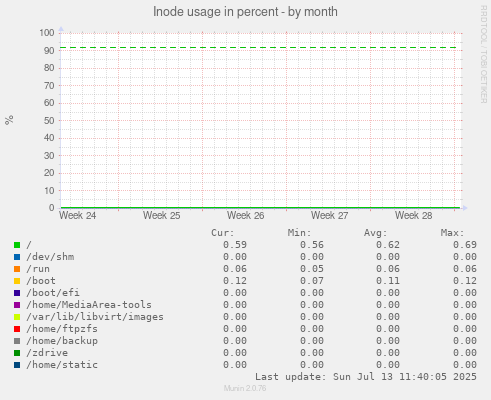Image resolution: width=491 pixels, height=400 pixels.
Task: Click the gray swatch for /home/backup
Action: 17,341
